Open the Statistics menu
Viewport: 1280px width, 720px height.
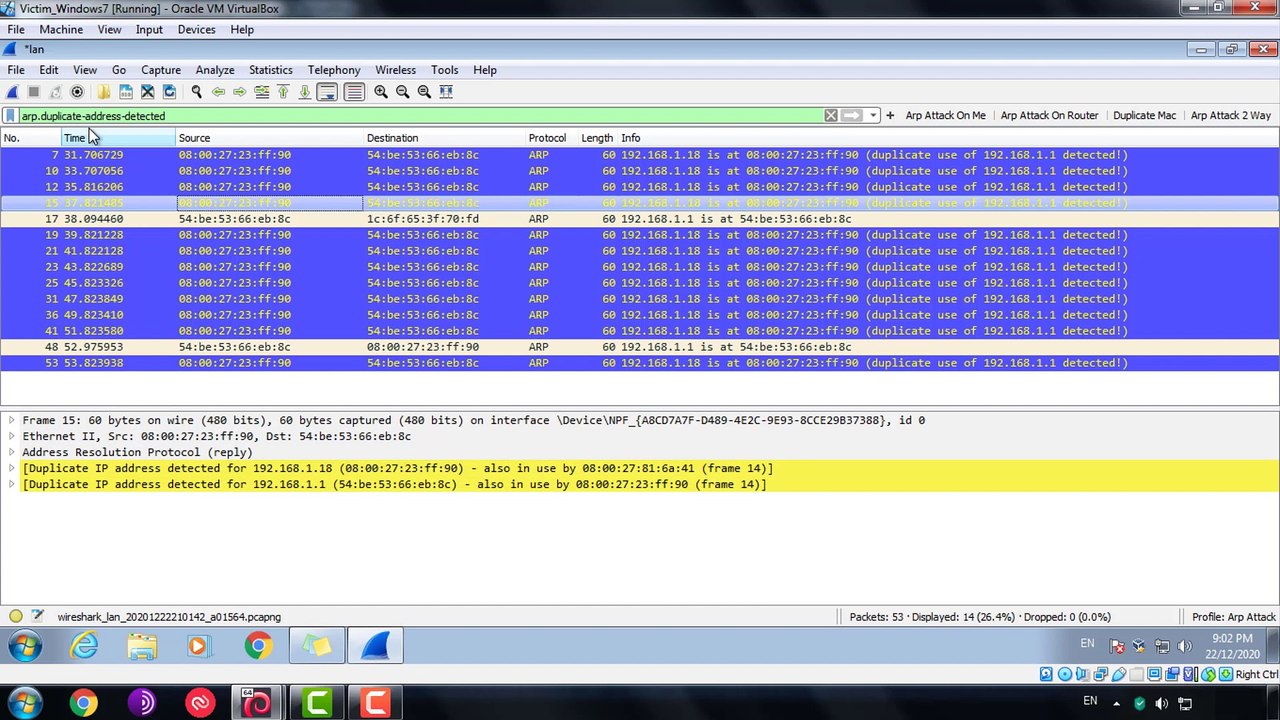coord(270,70)
